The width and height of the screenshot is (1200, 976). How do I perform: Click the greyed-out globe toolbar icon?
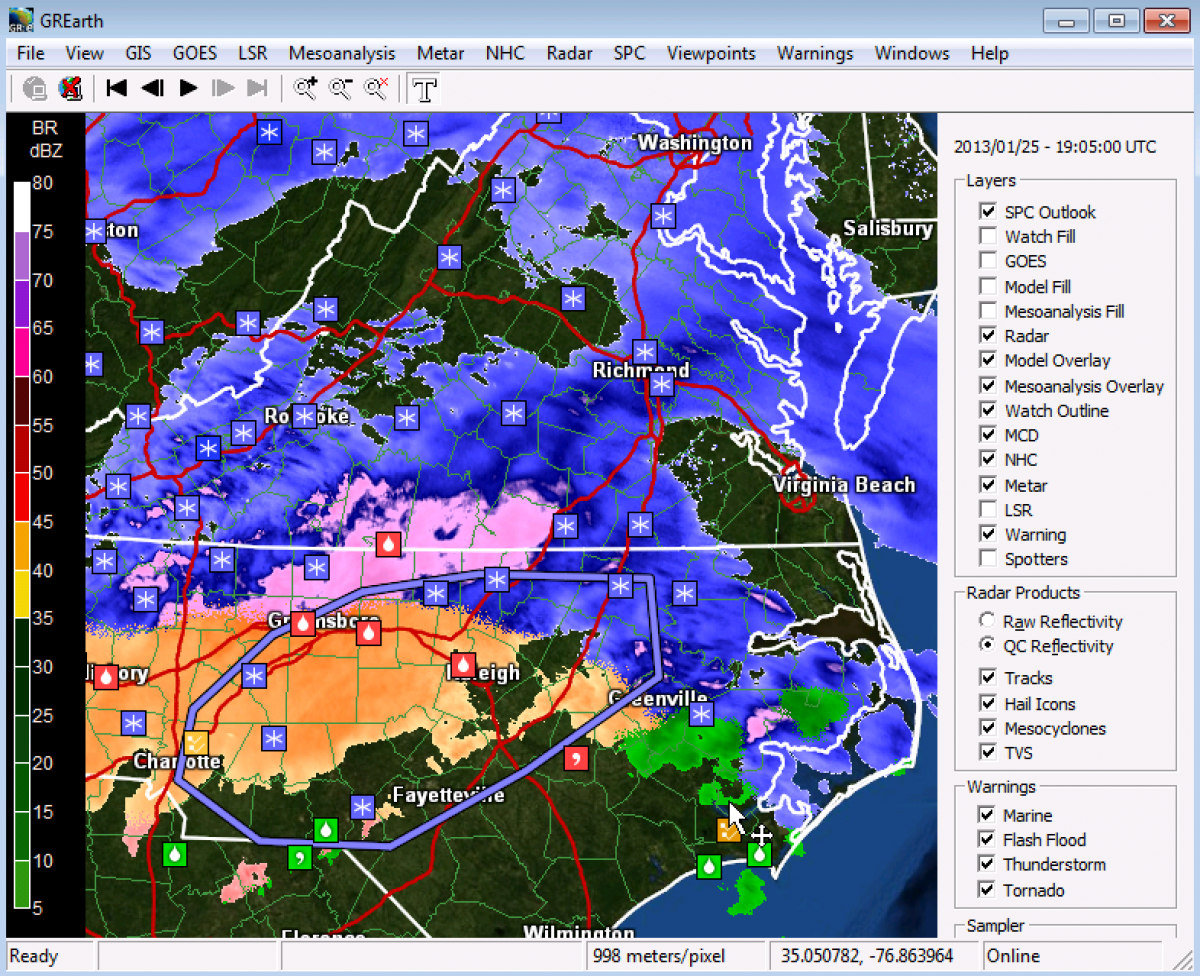coord(36,88)
